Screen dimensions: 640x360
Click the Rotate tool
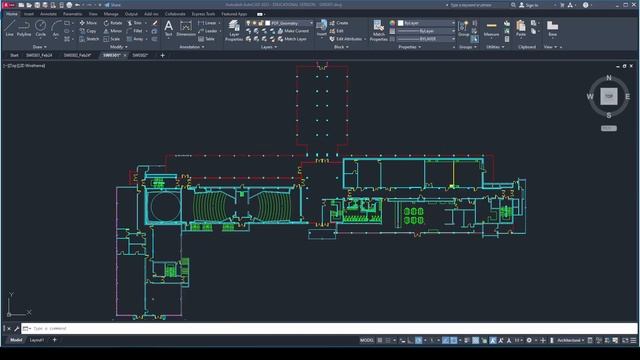coord(113,23)
